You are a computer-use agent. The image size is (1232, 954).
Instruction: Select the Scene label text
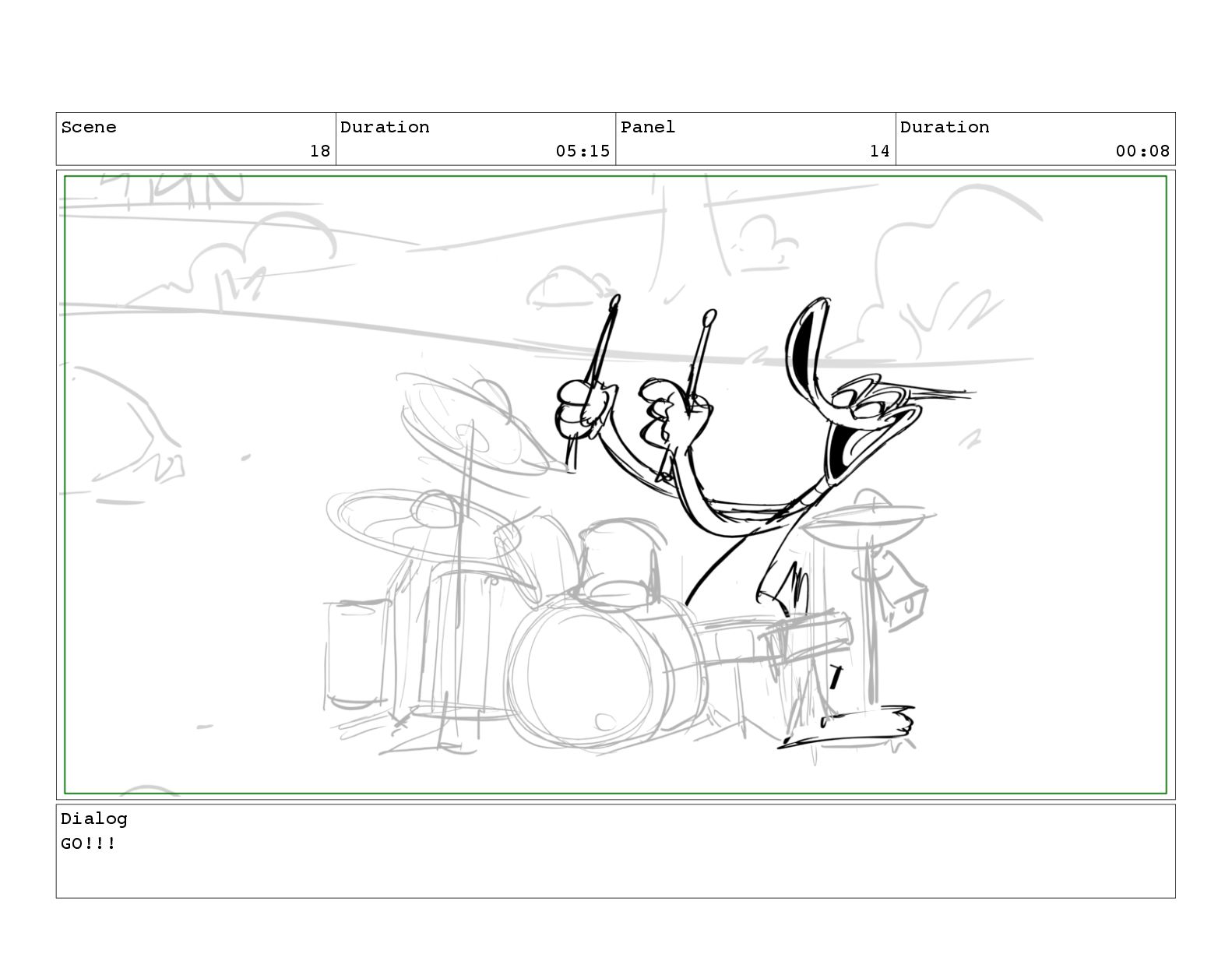[x=89, y=127]
